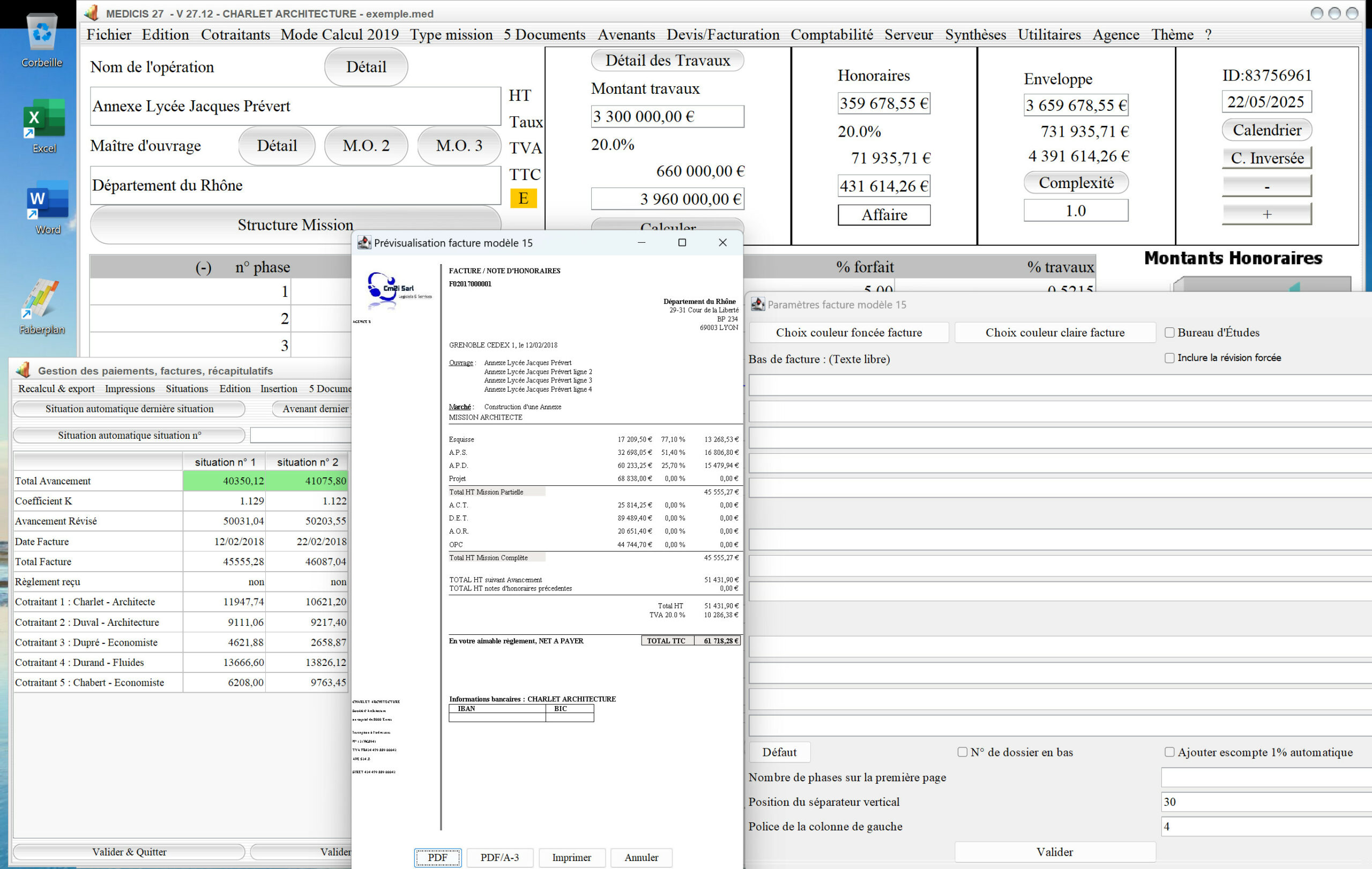Viewport: 1372px width, 869px height.
Task: Click the Affaire button
Action: click(884, 215)
